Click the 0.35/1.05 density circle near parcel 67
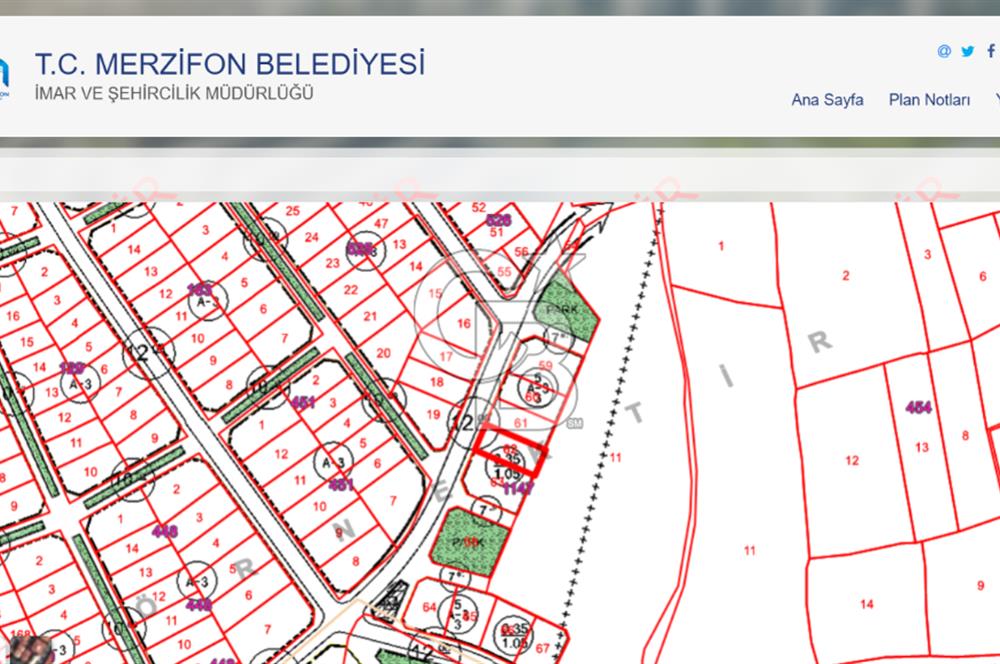The width and height of the screenshot is (1000, 664). coord(513,635)
